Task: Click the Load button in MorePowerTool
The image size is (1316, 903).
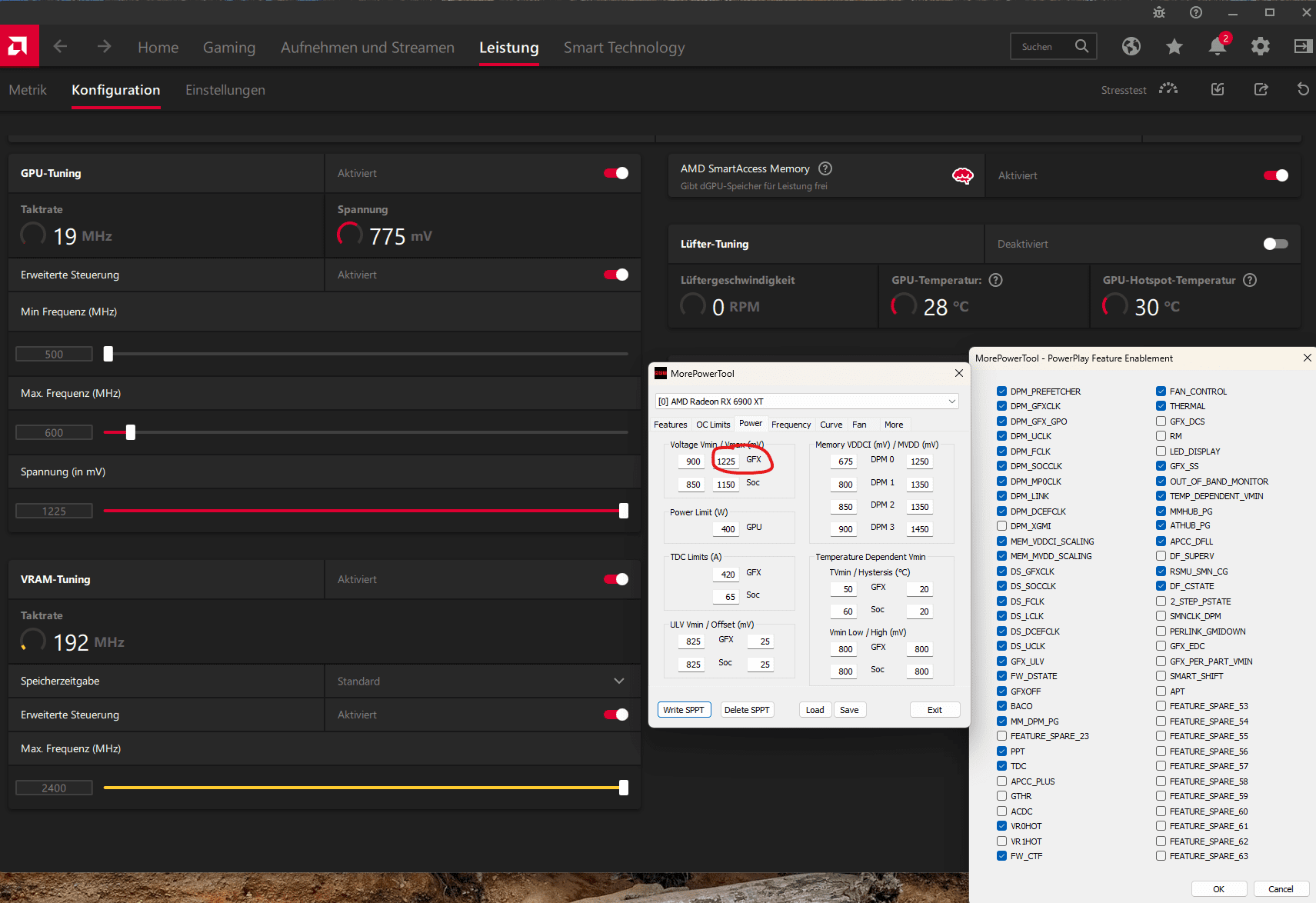Action: coord(815,710)
